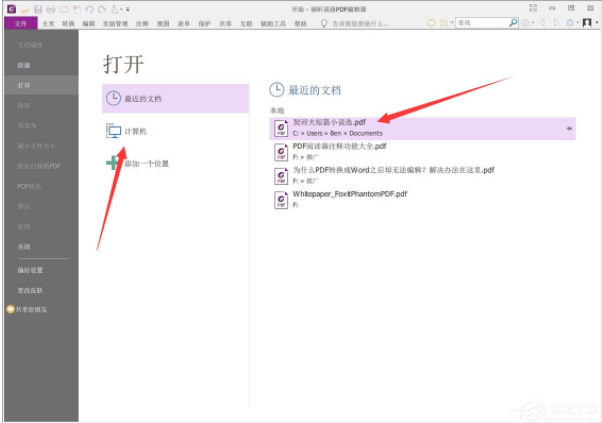Click the email envelope icon in the toolbar

click(x=63, y=9)
